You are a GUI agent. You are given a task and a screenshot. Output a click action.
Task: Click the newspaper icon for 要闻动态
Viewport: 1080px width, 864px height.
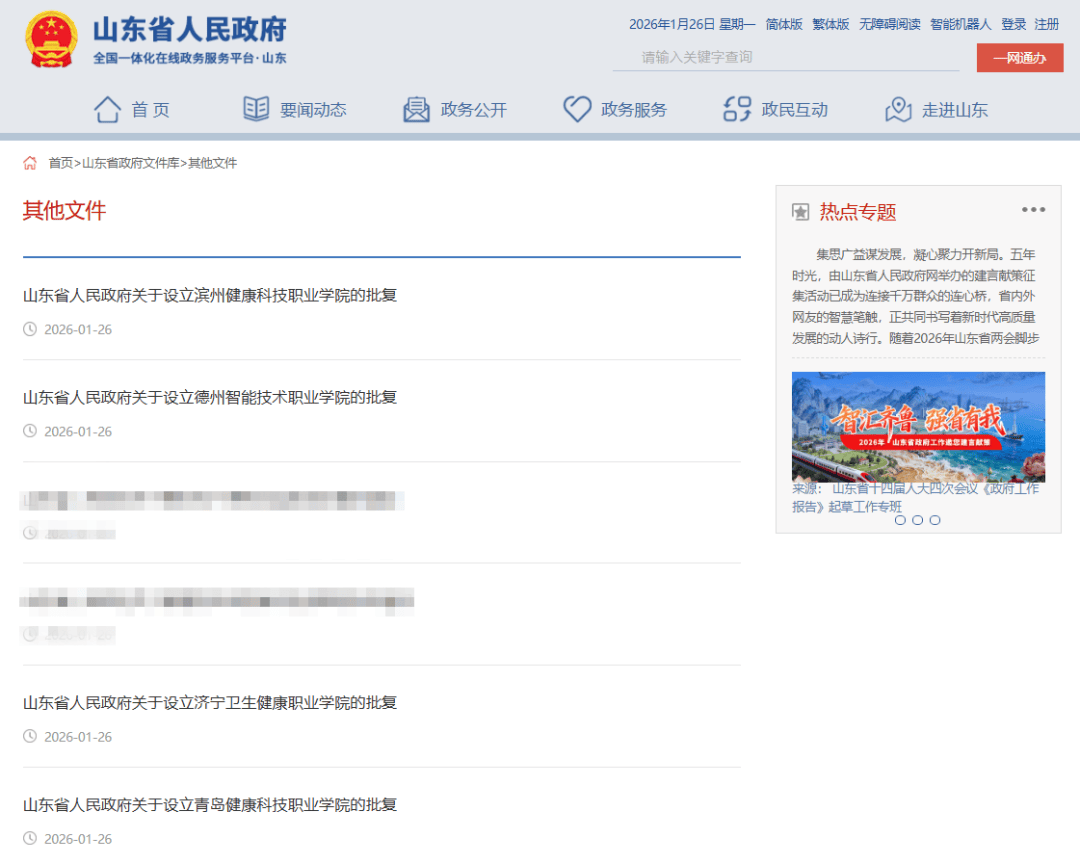tap(256, 109)
